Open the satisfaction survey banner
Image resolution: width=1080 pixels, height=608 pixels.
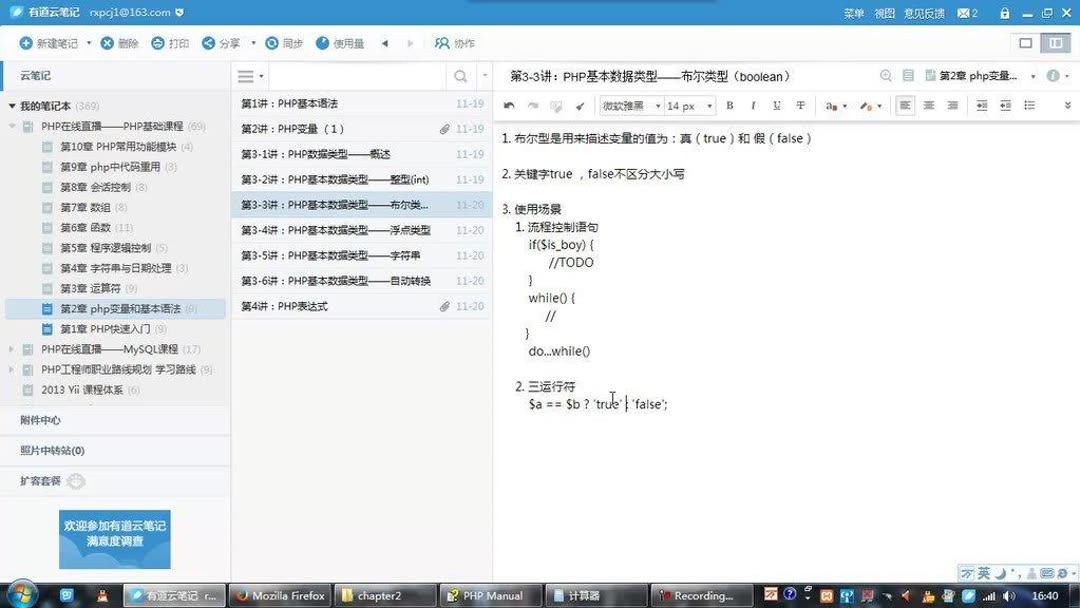[x=114, y=539]
